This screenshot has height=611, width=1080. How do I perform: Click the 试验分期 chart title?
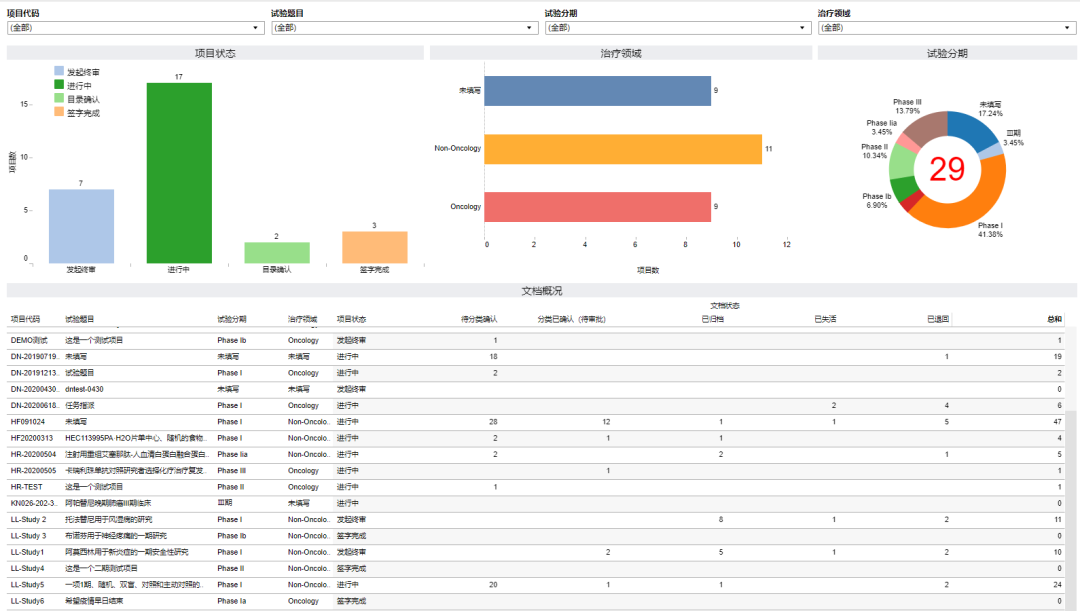coord(947,53)
